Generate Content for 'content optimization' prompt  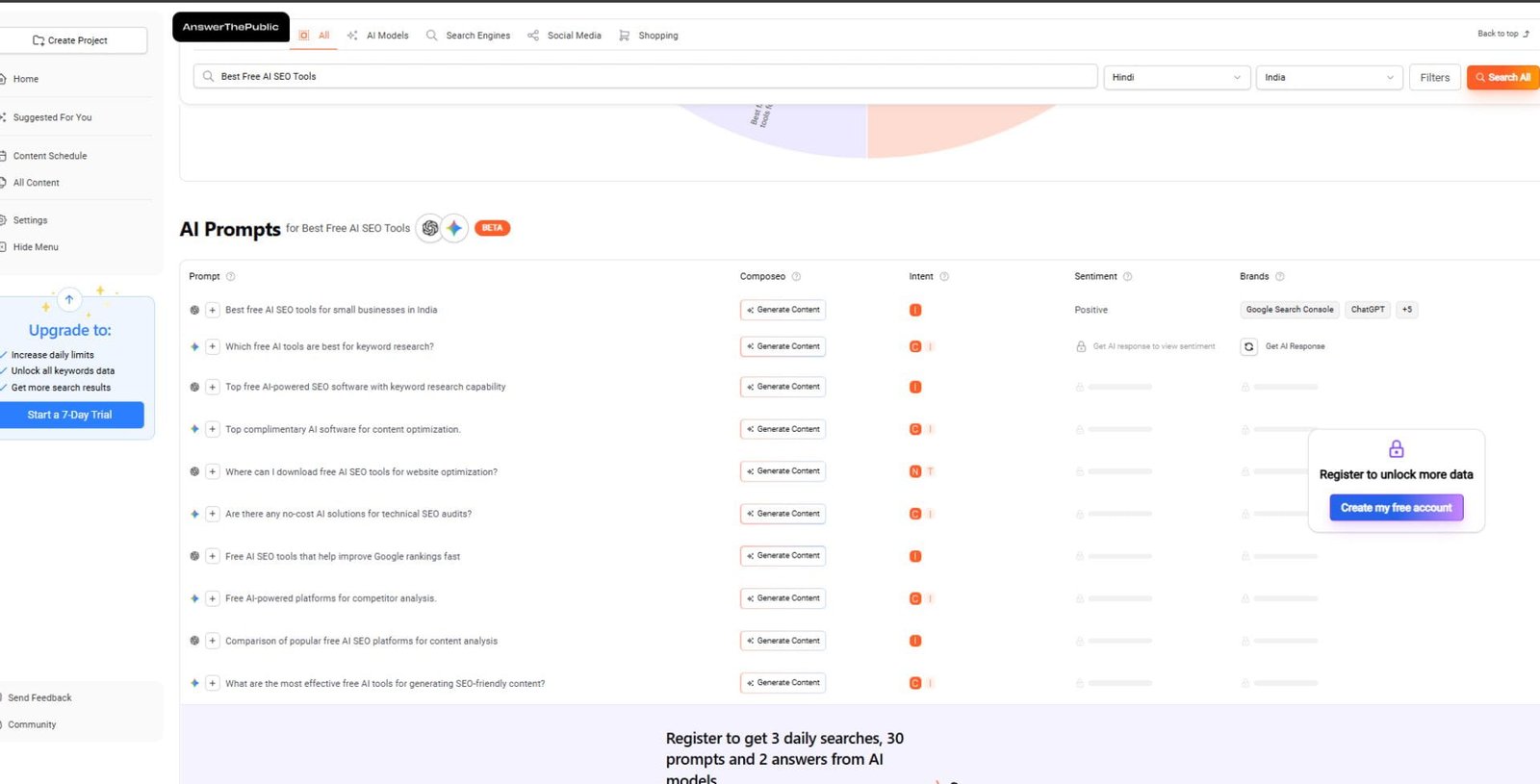(783, 429)
